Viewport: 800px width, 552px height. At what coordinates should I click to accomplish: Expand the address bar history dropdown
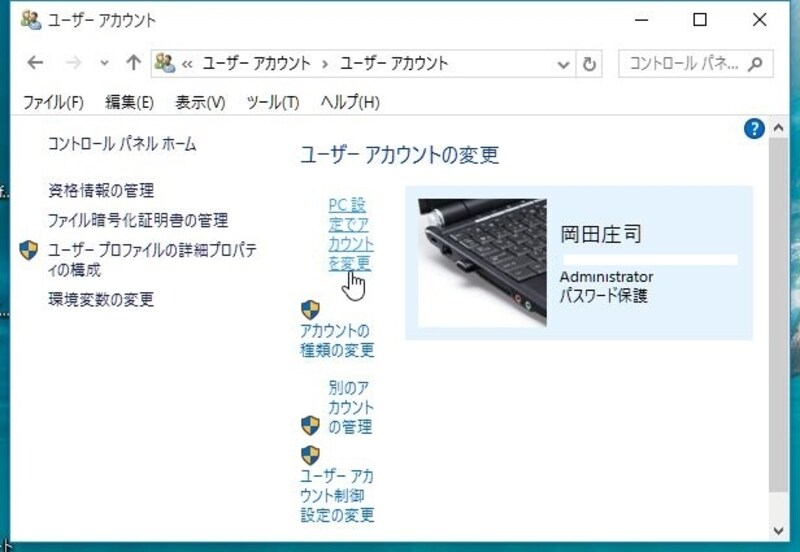pos(564,64)
